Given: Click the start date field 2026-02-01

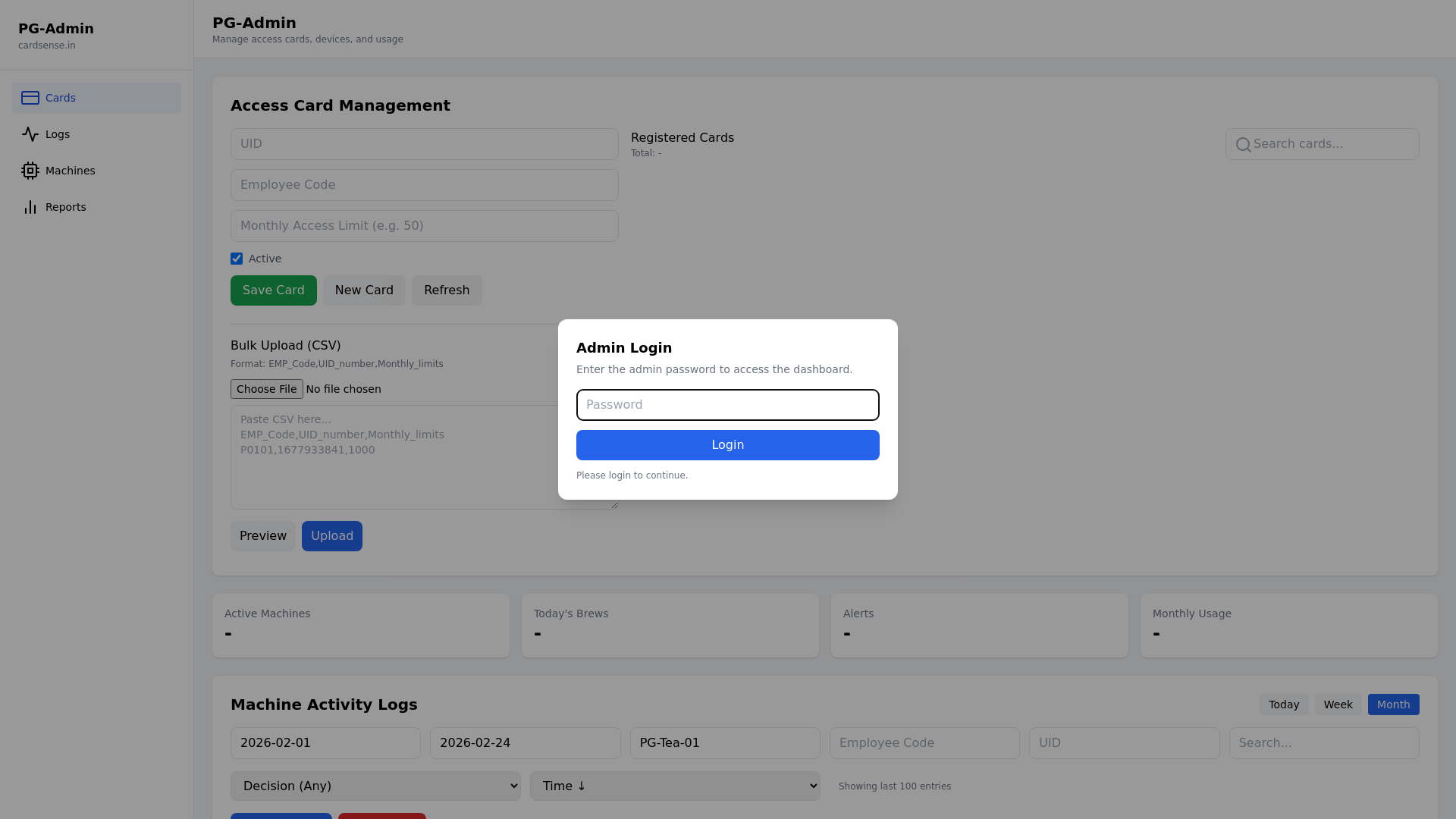Looking at the screenshot, I should pyautogui.click(x=325, y=743).
